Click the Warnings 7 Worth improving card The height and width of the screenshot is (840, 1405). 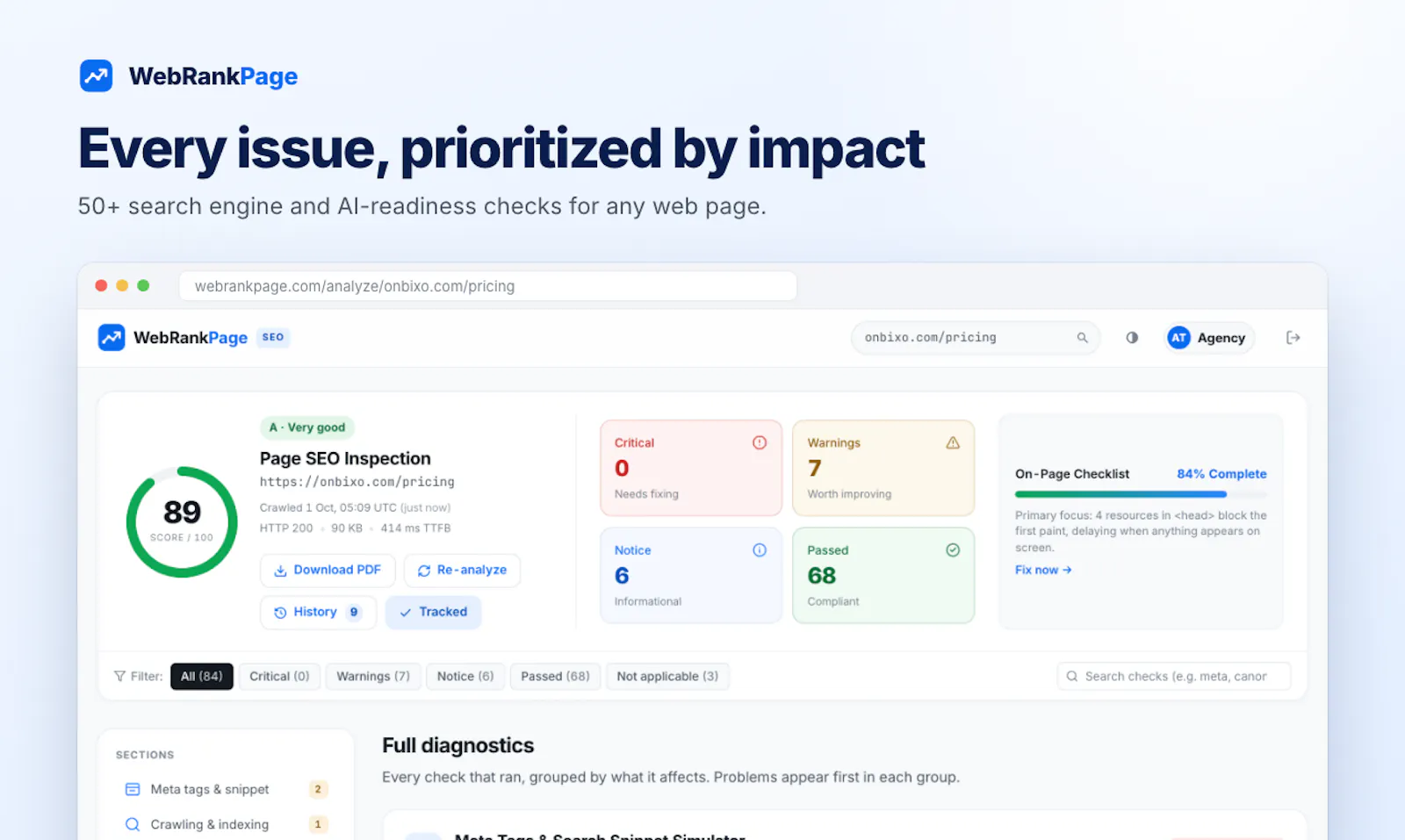click(883, 468)
